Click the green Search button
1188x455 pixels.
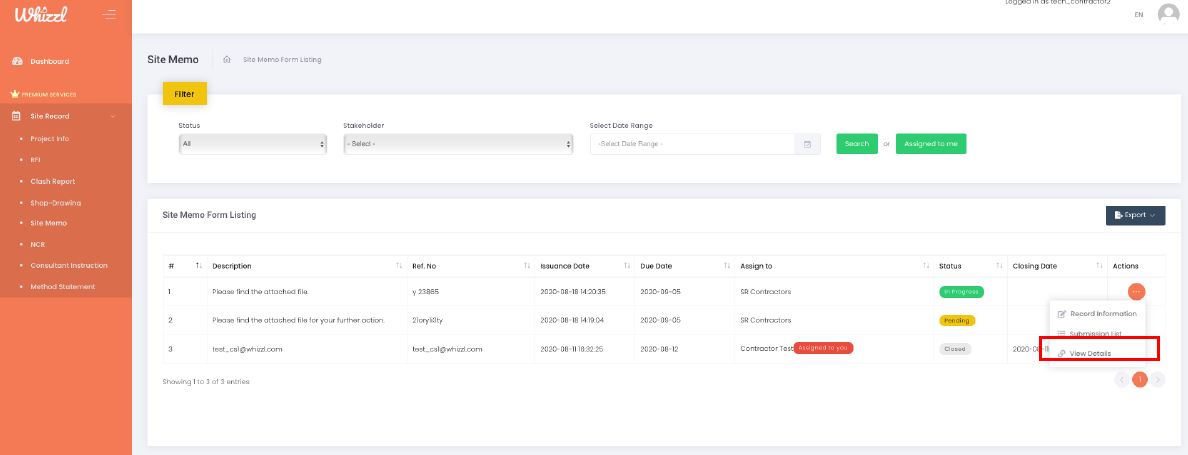(x=856, y=144)
